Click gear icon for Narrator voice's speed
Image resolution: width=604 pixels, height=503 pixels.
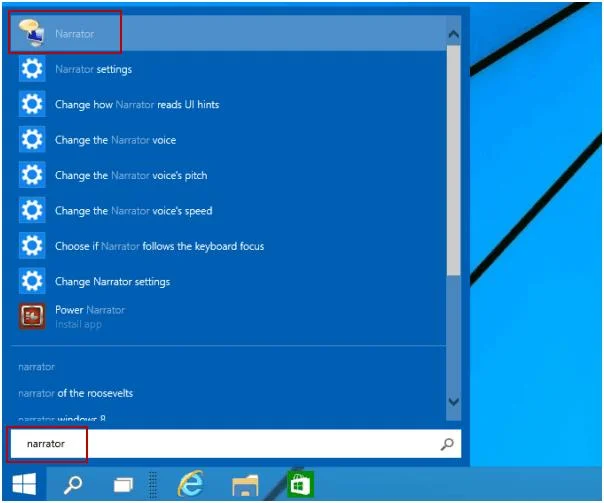tap(32, 210)
